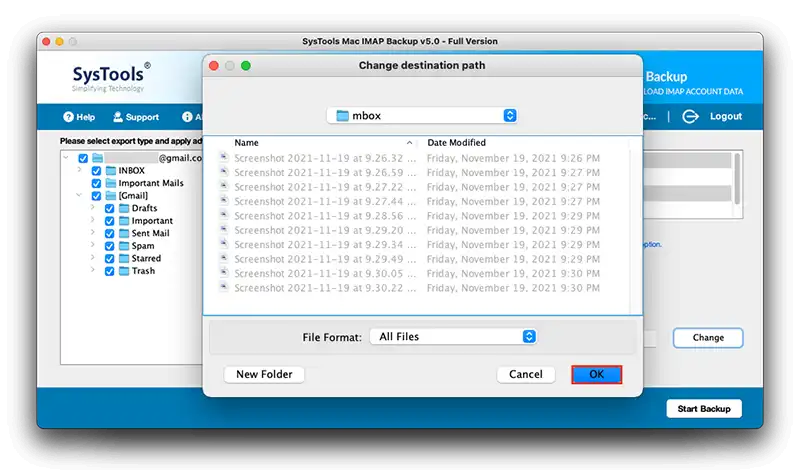Image resolution: width=800 pixels, height=470 pixels.
Task: Click the About info icon in toolbar
Action: [x=187, y=117]
